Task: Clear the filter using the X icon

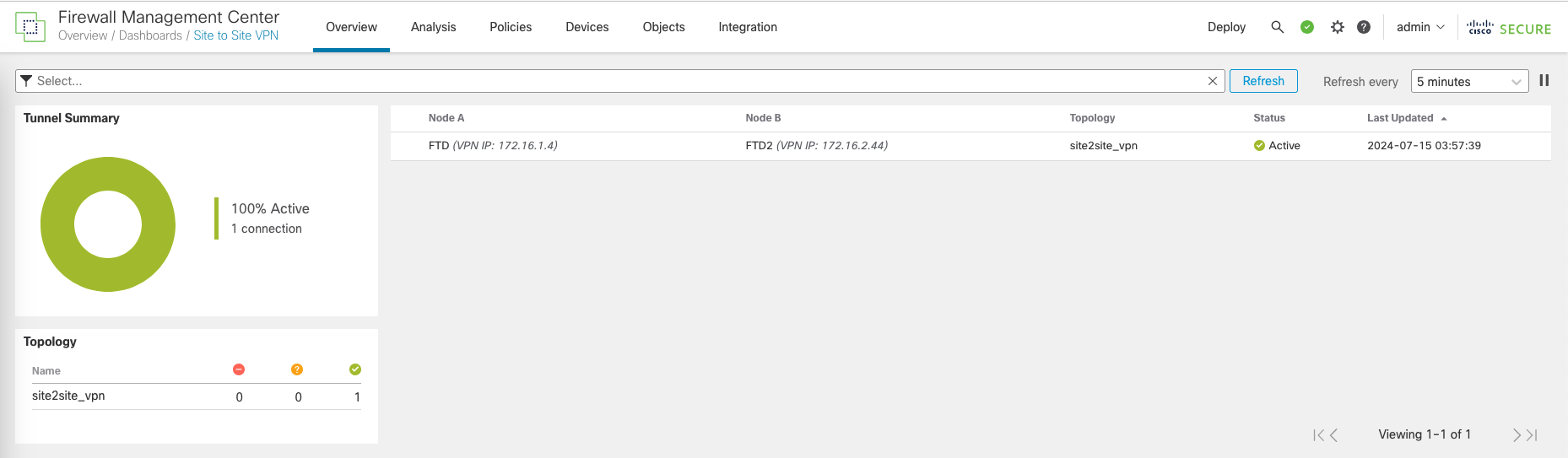Action: click(1212, 81)
